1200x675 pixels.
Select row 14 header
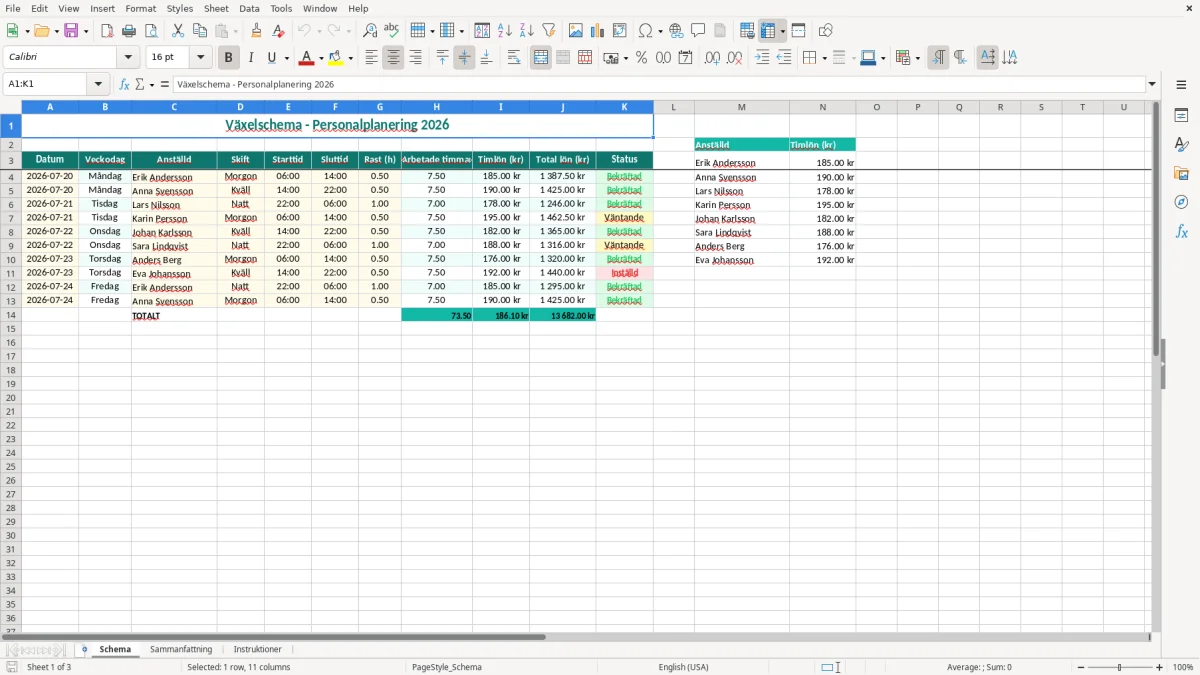11,315
